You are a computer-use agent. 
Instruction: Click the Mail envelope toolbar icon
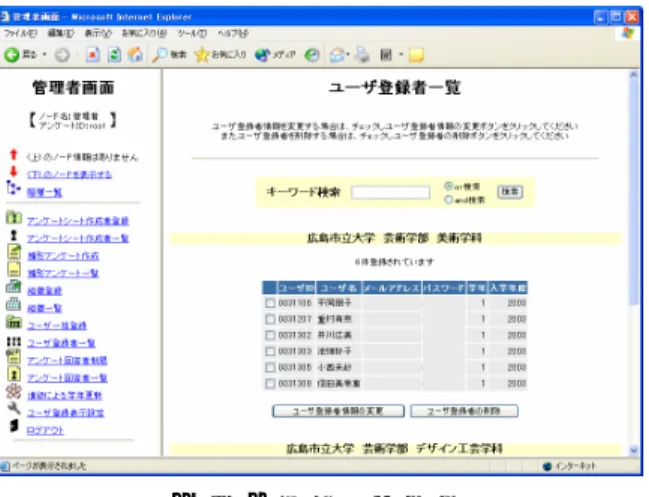coord(337,55)
